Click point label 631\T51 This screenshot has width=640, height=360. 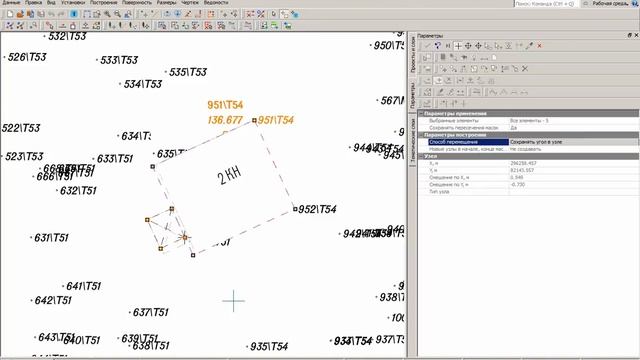(51, 238)
